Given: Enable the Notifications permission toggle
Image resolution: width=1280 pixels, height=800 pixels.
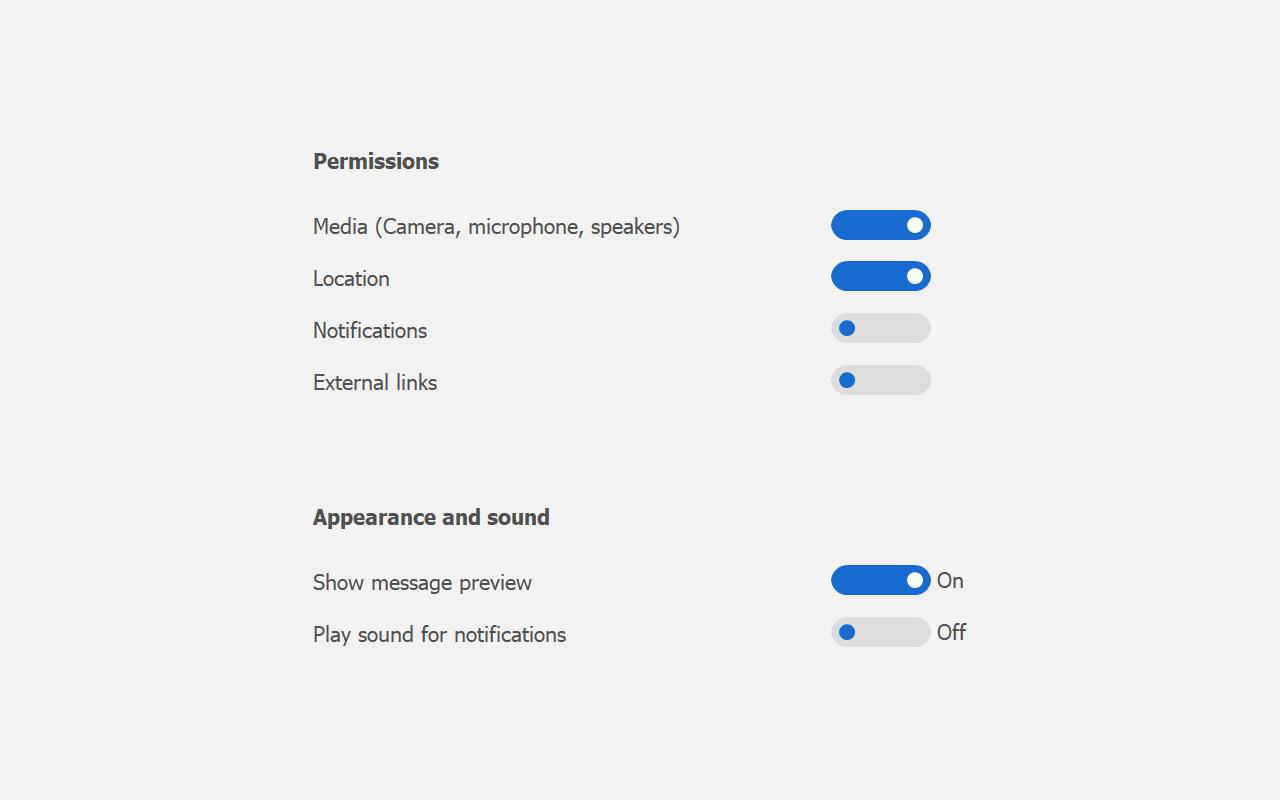Looking at the screenshot, I should 880,328.
